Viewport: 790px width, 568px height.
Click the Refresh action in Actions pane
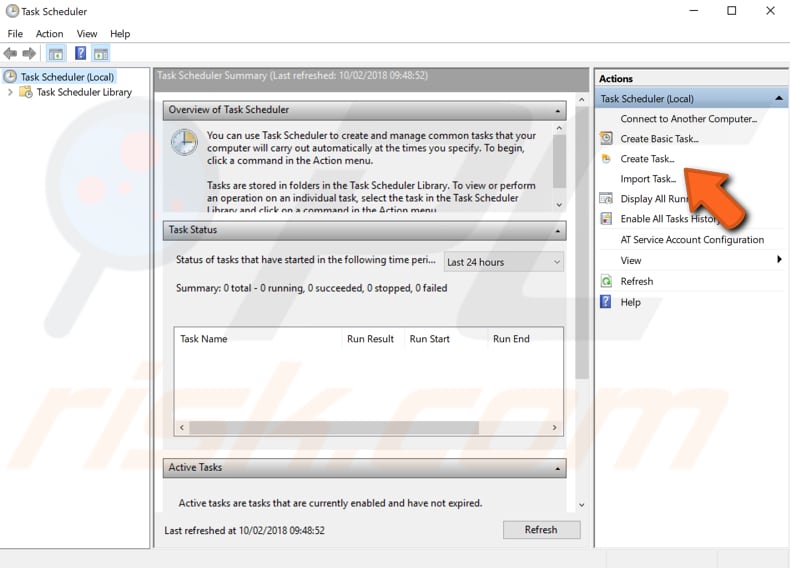[636, 281]
